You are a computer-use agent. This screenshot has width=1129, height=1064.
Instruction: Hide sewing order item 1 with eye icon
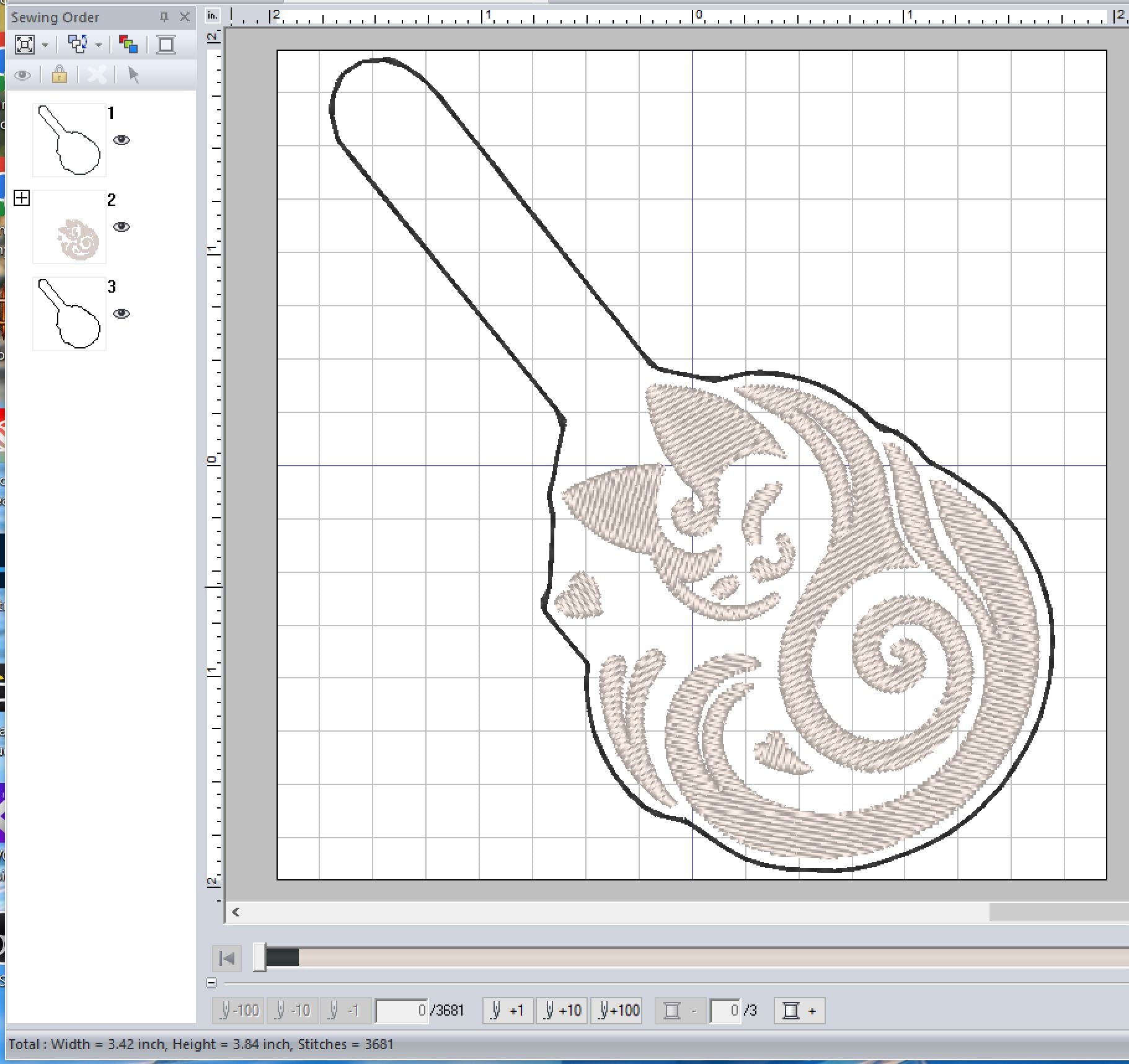(122, 140)
